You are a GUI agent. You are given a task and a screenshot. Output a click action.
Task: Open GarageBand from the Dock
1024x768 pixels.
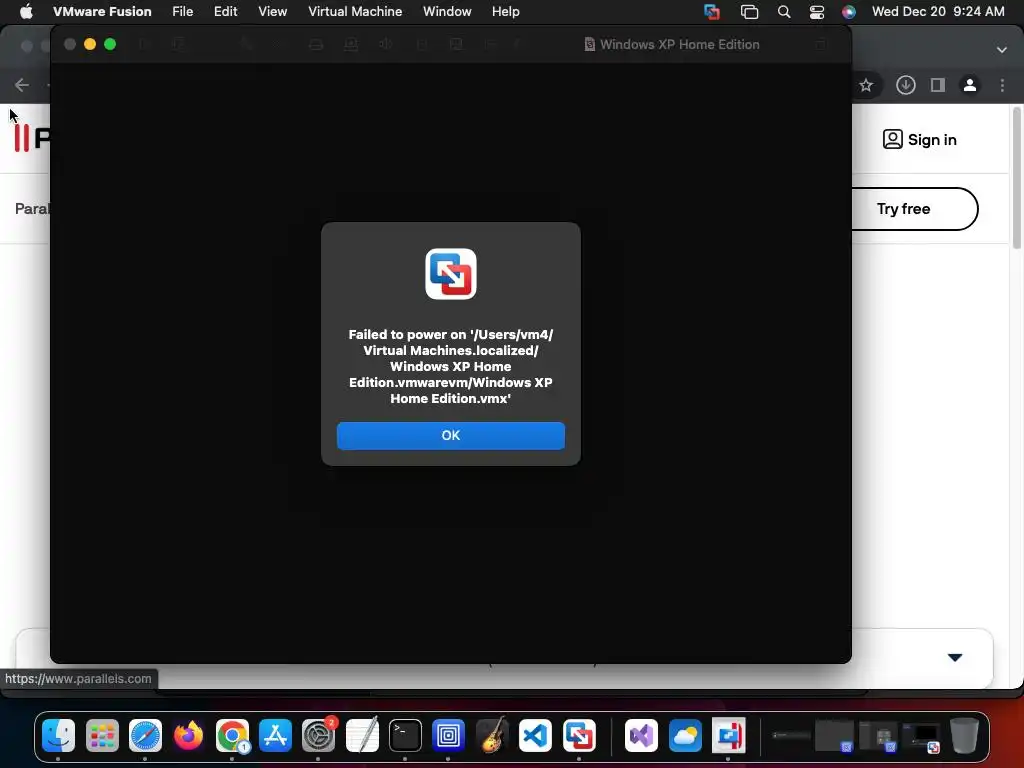[x=492, y=736]
